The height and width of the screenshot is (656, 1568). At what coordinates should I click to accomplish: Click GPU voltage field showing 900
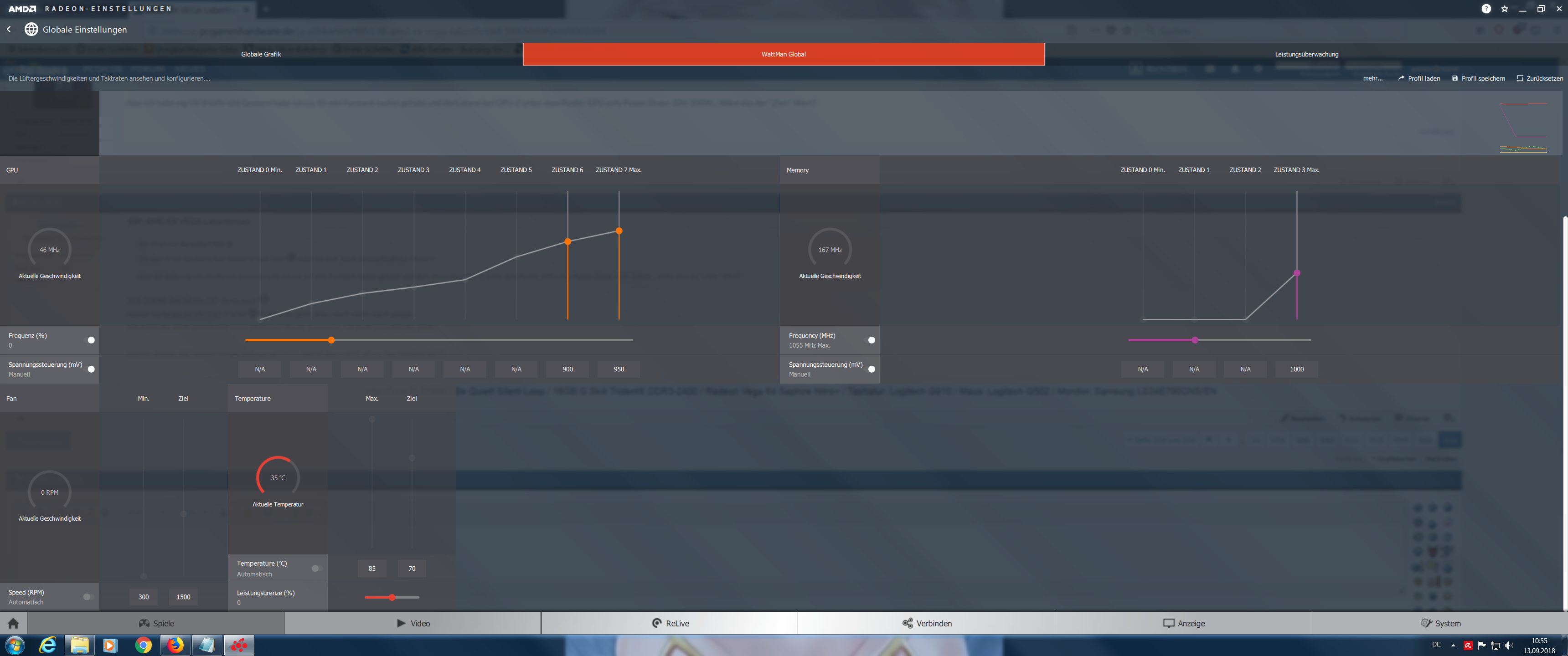click(567, 369)
